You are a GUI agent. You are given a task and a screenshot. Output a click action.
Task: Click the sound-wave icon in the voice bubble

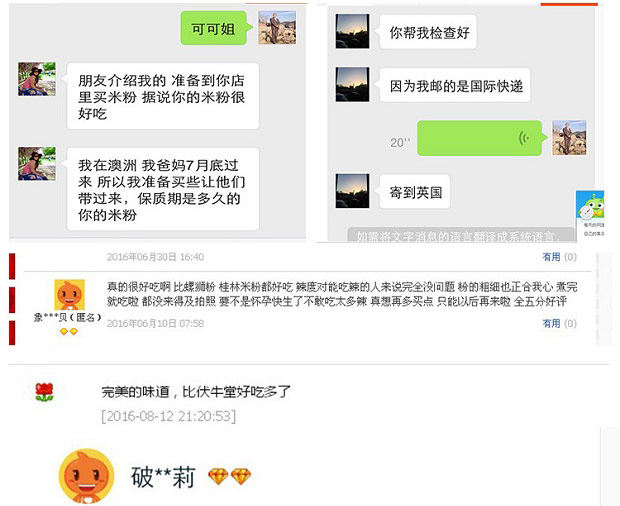tap(524, 138)
